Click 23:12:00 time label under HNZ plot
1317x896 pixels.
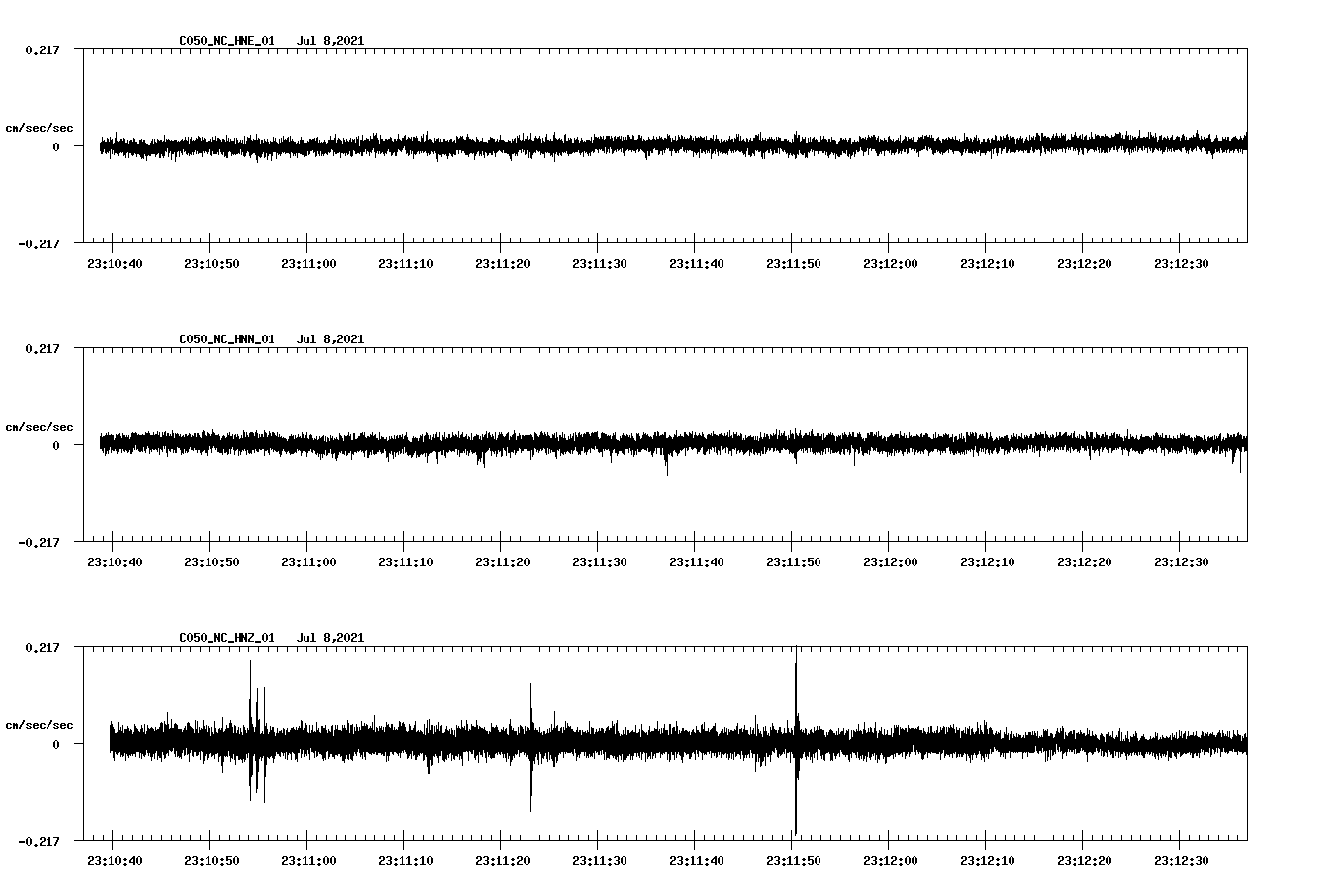coord(890,860)
